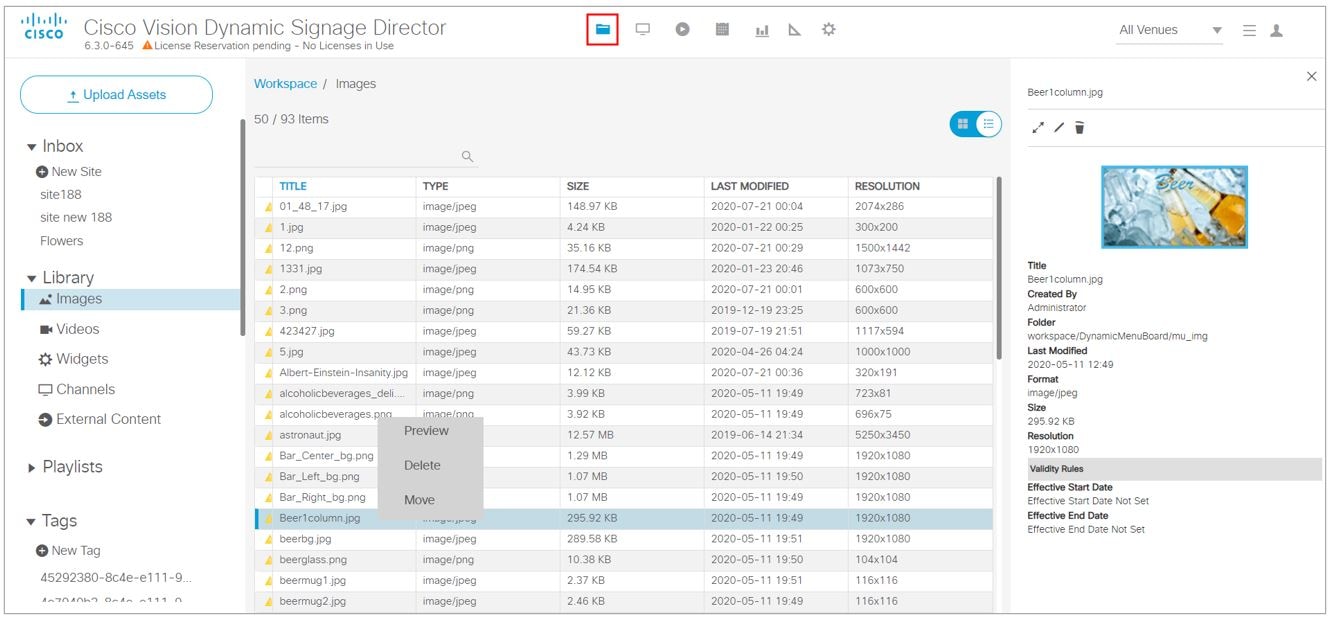
Task: Open the device management monitor icon
Action: 643,30
